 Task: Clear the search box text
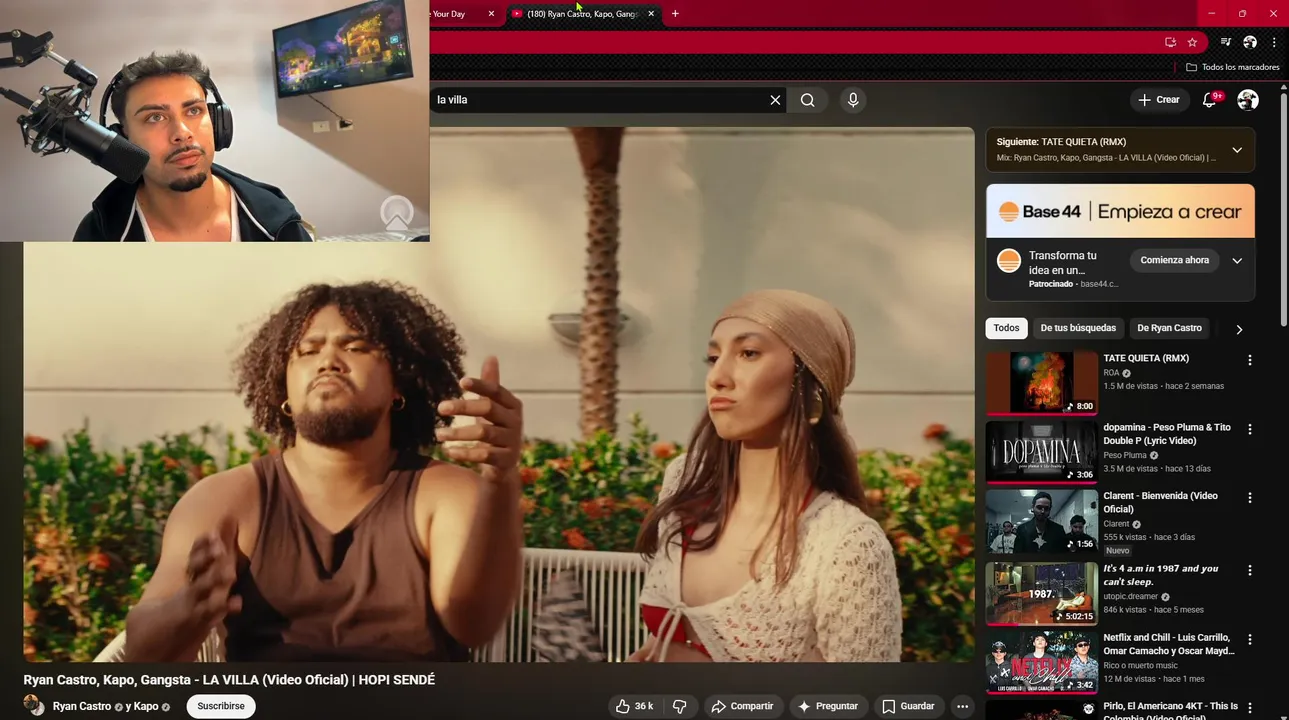775,100
